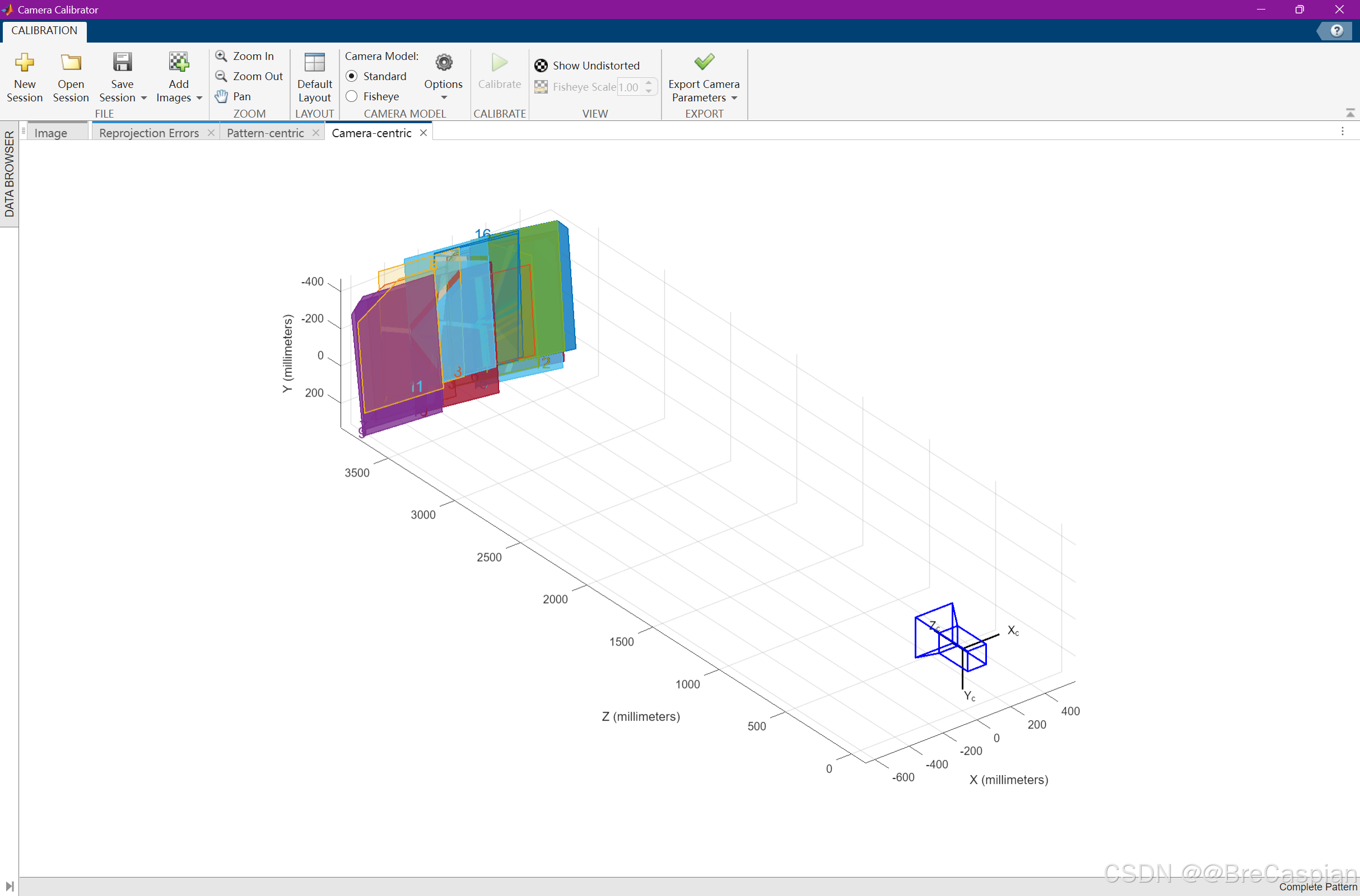
Task: Open camera model Options gear
Action: pyautogui.click(x=444, y=62)
